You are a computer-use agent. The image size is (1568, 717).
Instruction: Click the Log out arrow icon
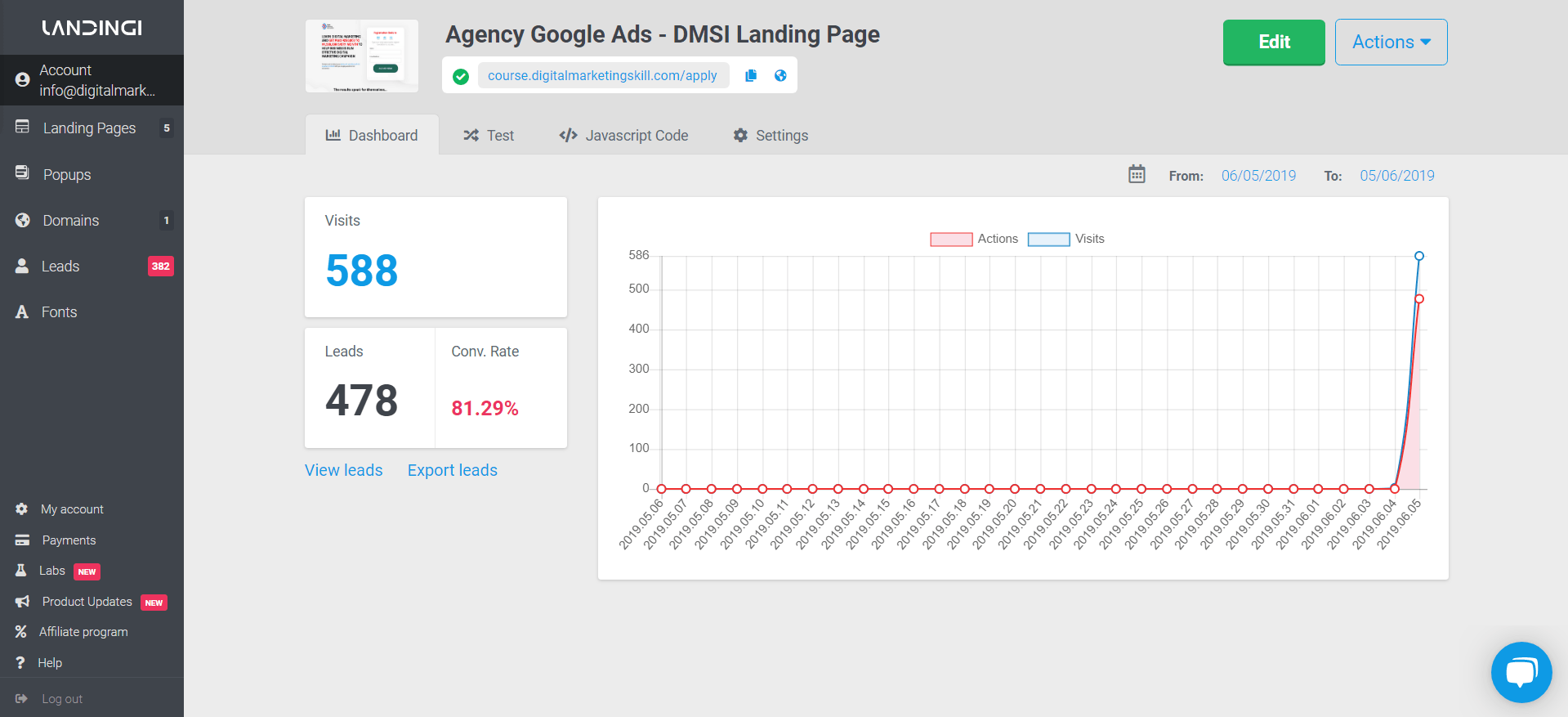pyautogui.click(x=22, y=698)
